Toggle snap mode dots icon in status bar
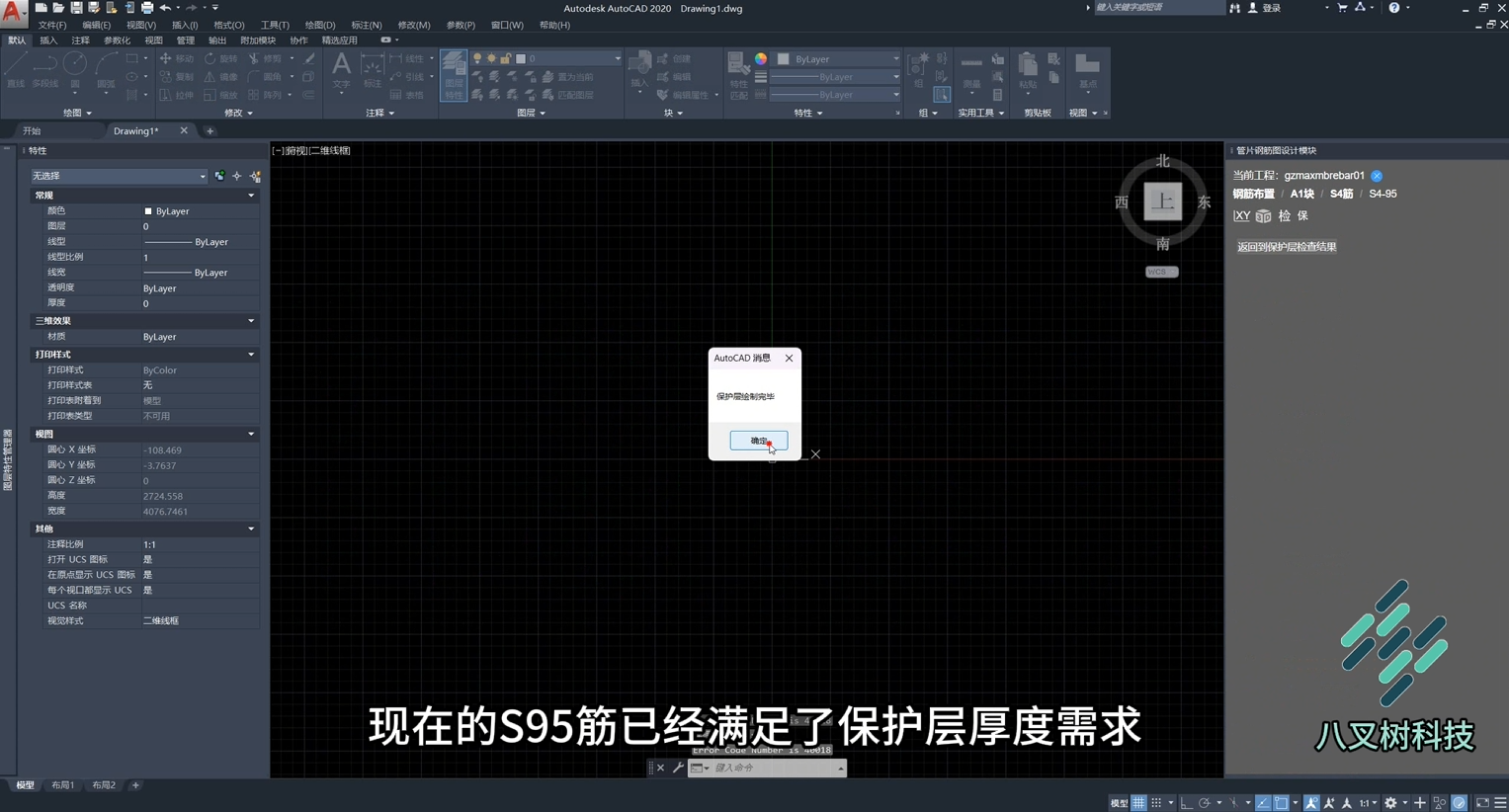 click(1156, 803)
